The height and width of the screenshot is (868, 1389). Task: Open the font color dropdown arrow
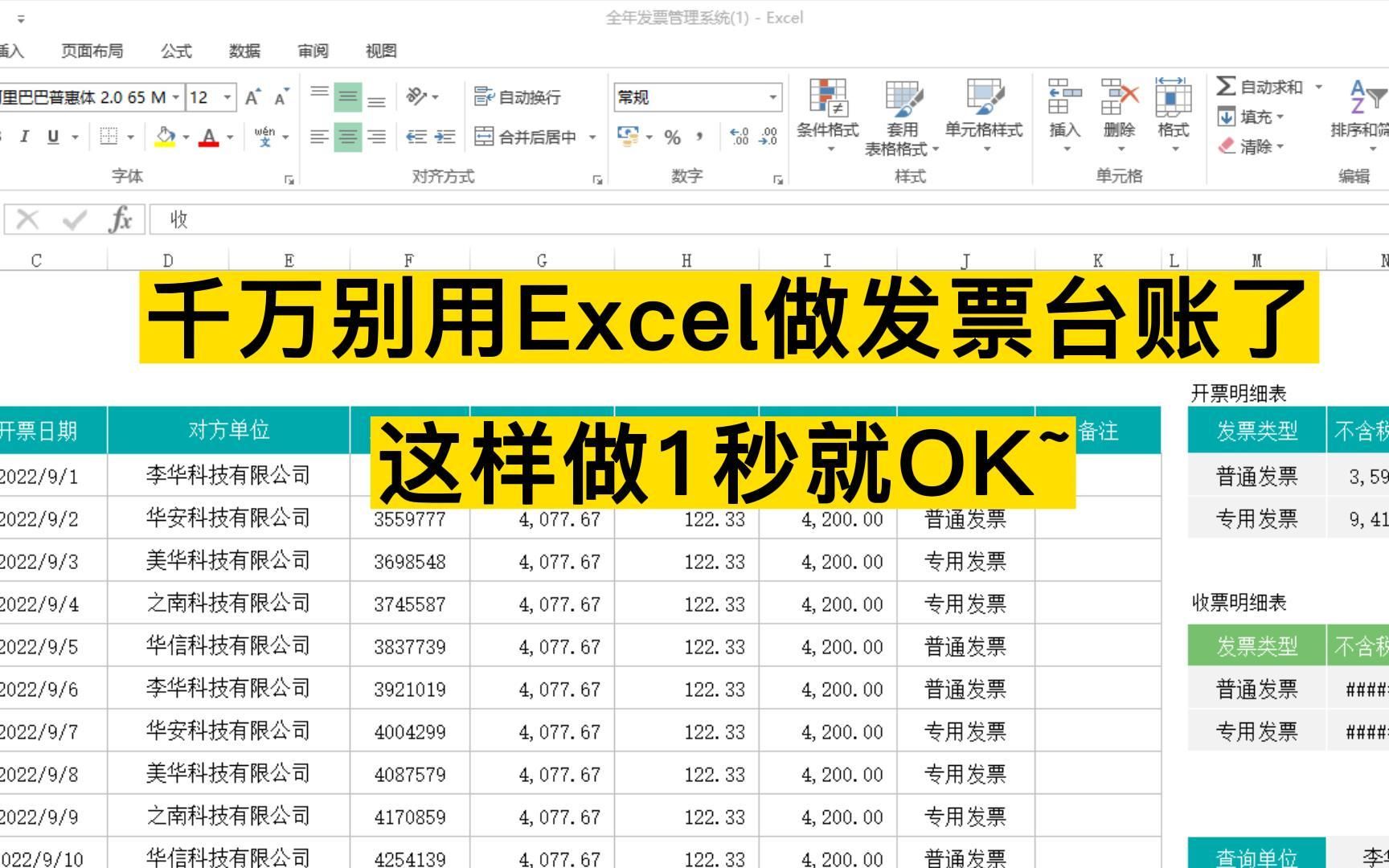[230, 137]
